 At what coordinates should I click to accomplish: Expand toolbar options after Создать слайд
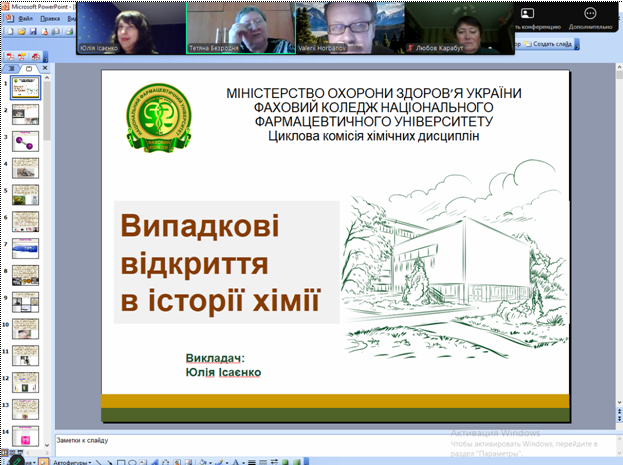pyautogui.click(x=577, y=45)
